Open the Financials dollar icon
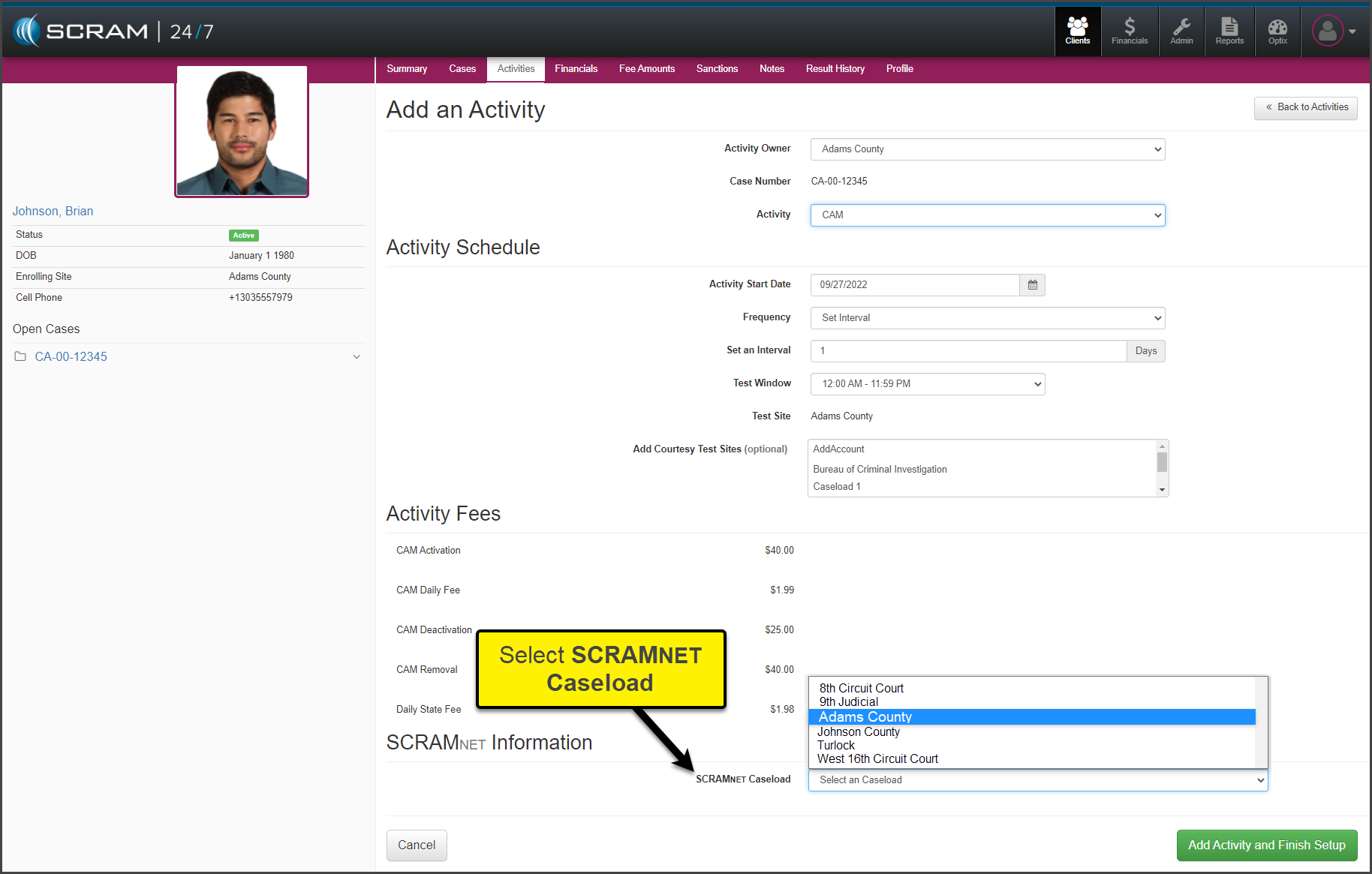The image size is (1372, 874). point(1129,32)
